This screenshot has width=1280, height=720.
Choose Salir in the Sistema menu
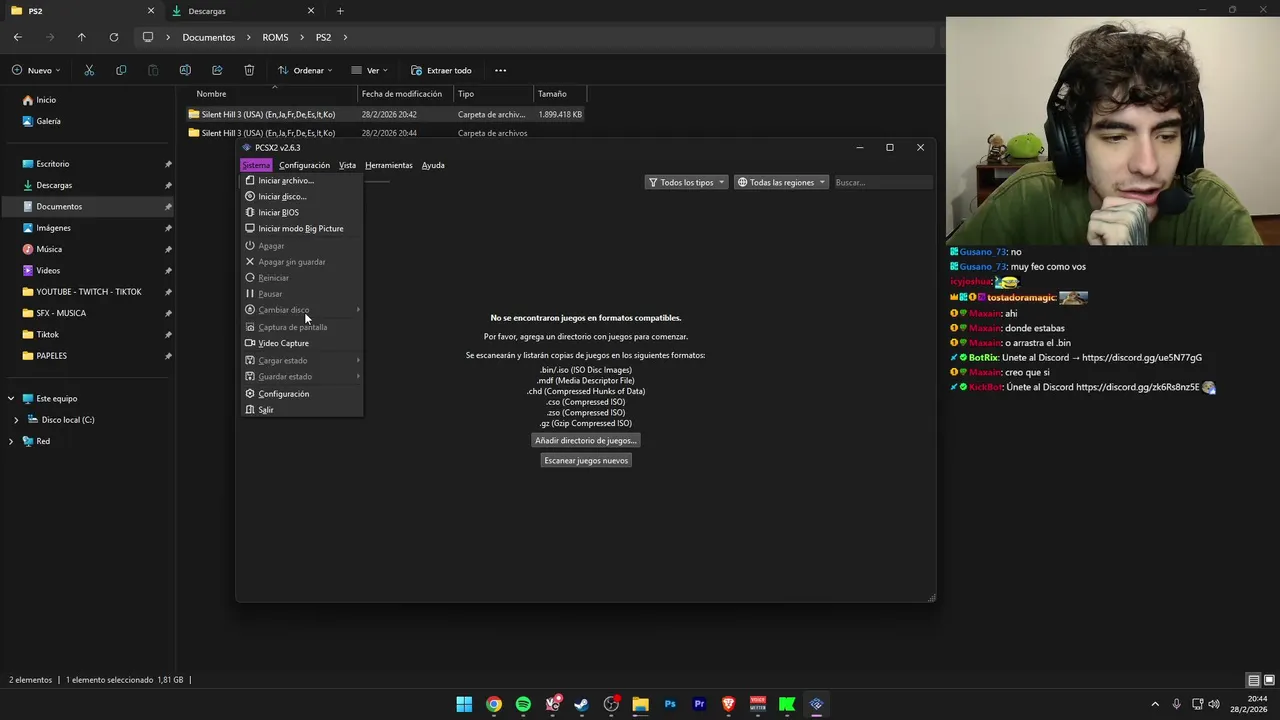(x=302, y=410)
